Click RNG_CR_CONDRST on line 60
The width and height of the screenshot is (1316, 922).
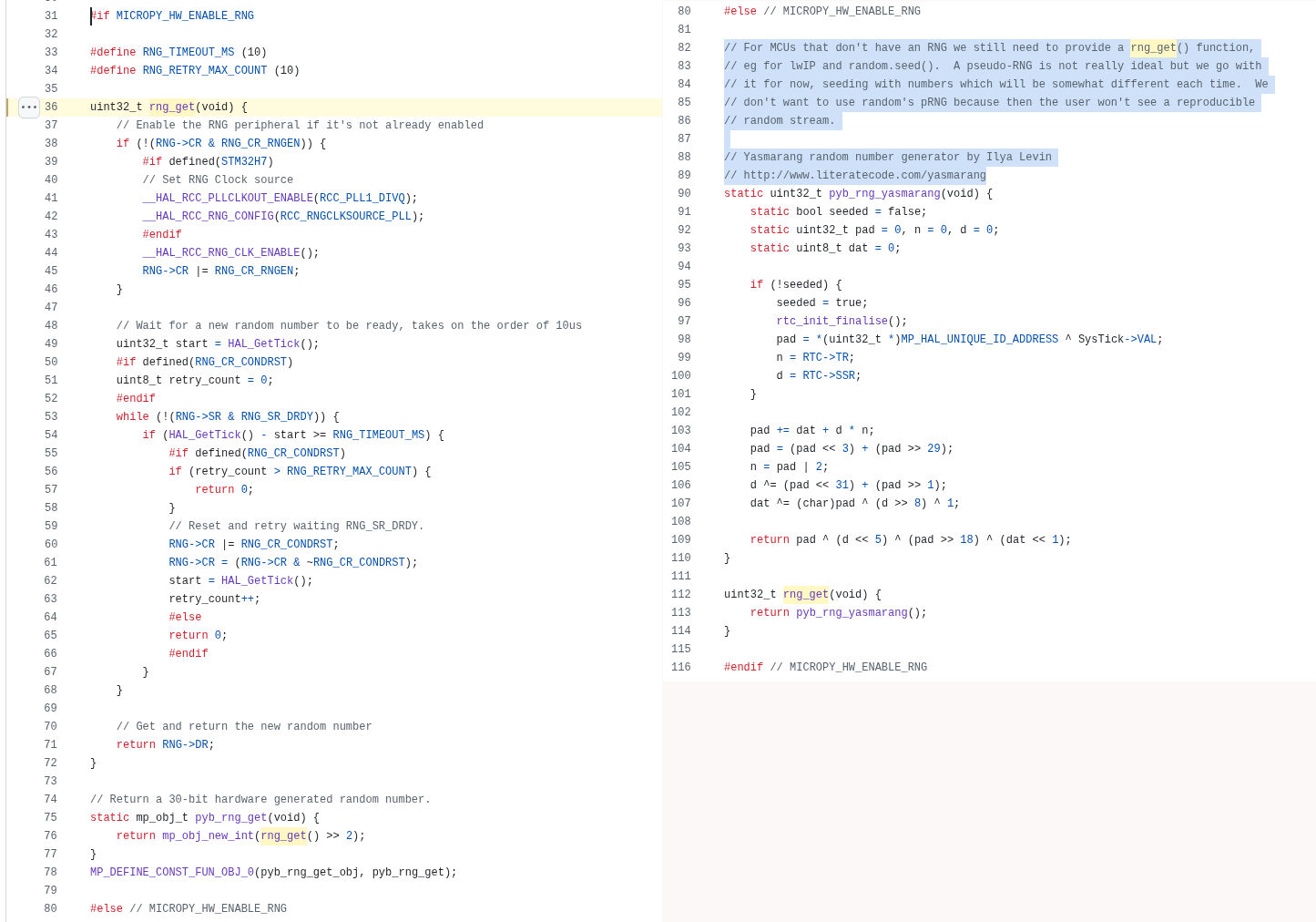point(287,544)
